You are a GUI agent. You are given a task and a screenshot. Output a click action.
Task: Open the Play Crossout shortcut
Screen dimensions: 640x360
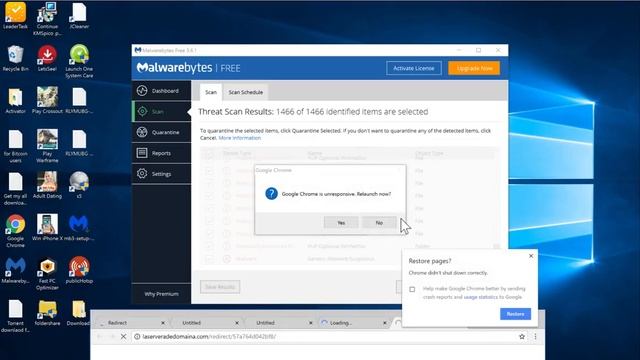(47, 100)
